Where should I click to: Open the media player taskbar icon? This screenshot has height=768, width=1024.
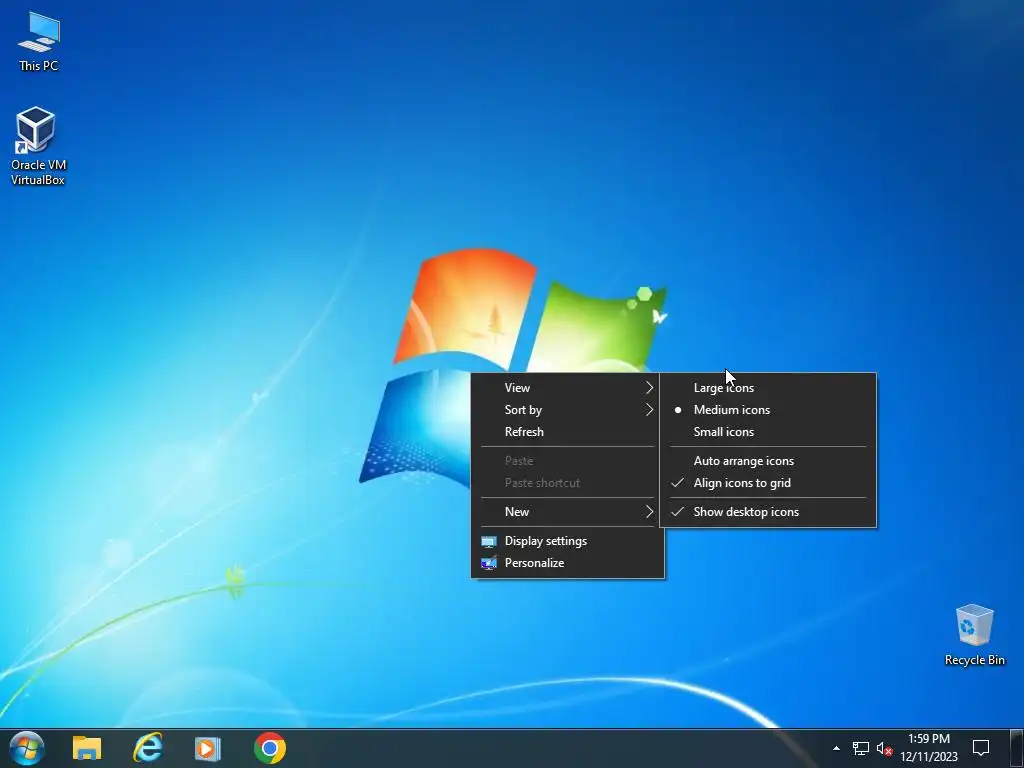tap(208, 748)
